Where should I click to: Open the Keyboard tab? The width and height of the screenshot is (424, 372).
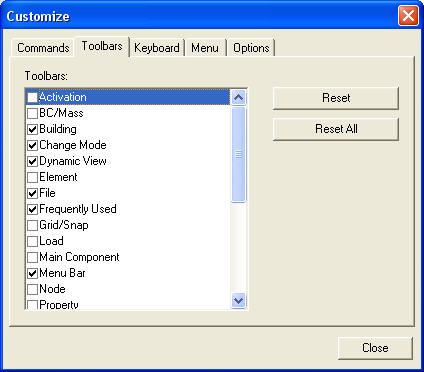[157, 48]
